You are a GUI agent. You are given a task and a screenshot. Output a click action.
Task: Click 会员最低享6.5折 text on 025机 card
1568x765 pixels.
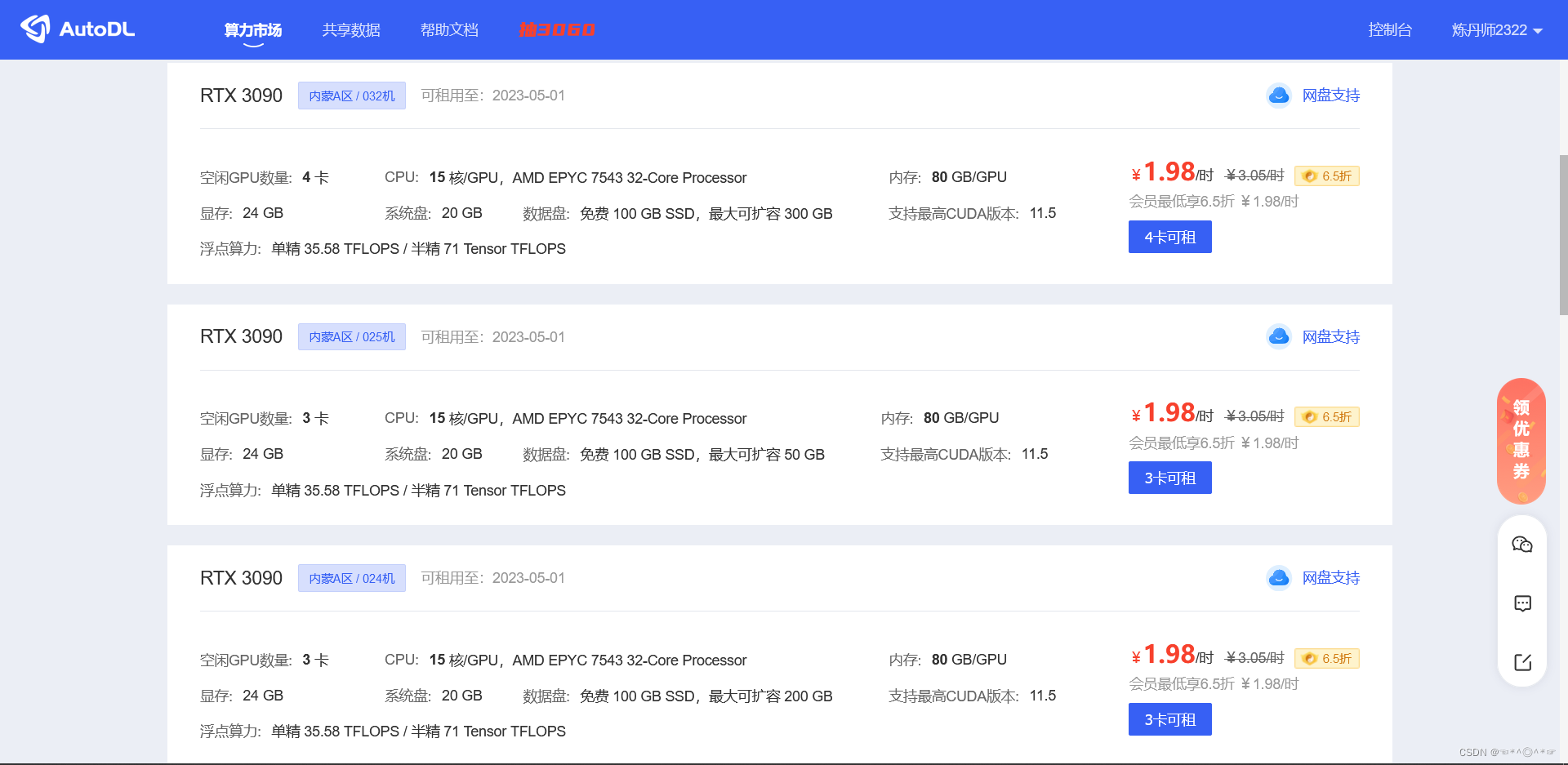(x=1182, y=443)
